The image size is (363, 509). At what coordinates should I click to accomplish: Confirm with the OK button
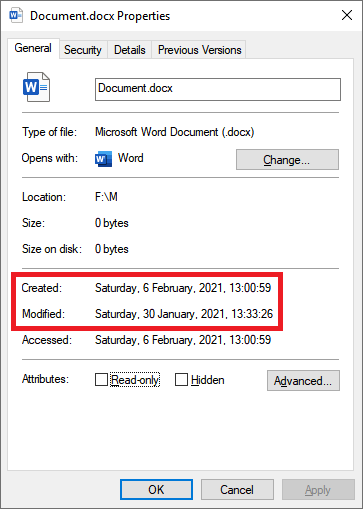(156, 490)
